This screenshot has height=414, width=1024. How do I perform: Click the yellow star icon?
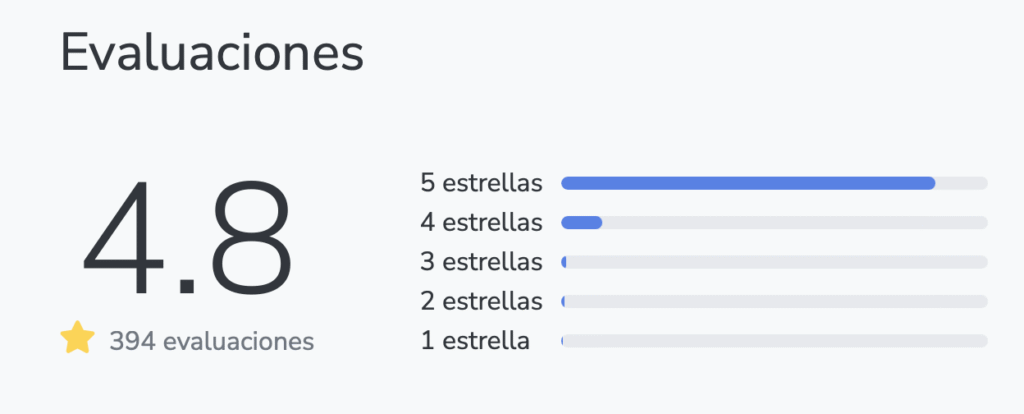(77, 339)
